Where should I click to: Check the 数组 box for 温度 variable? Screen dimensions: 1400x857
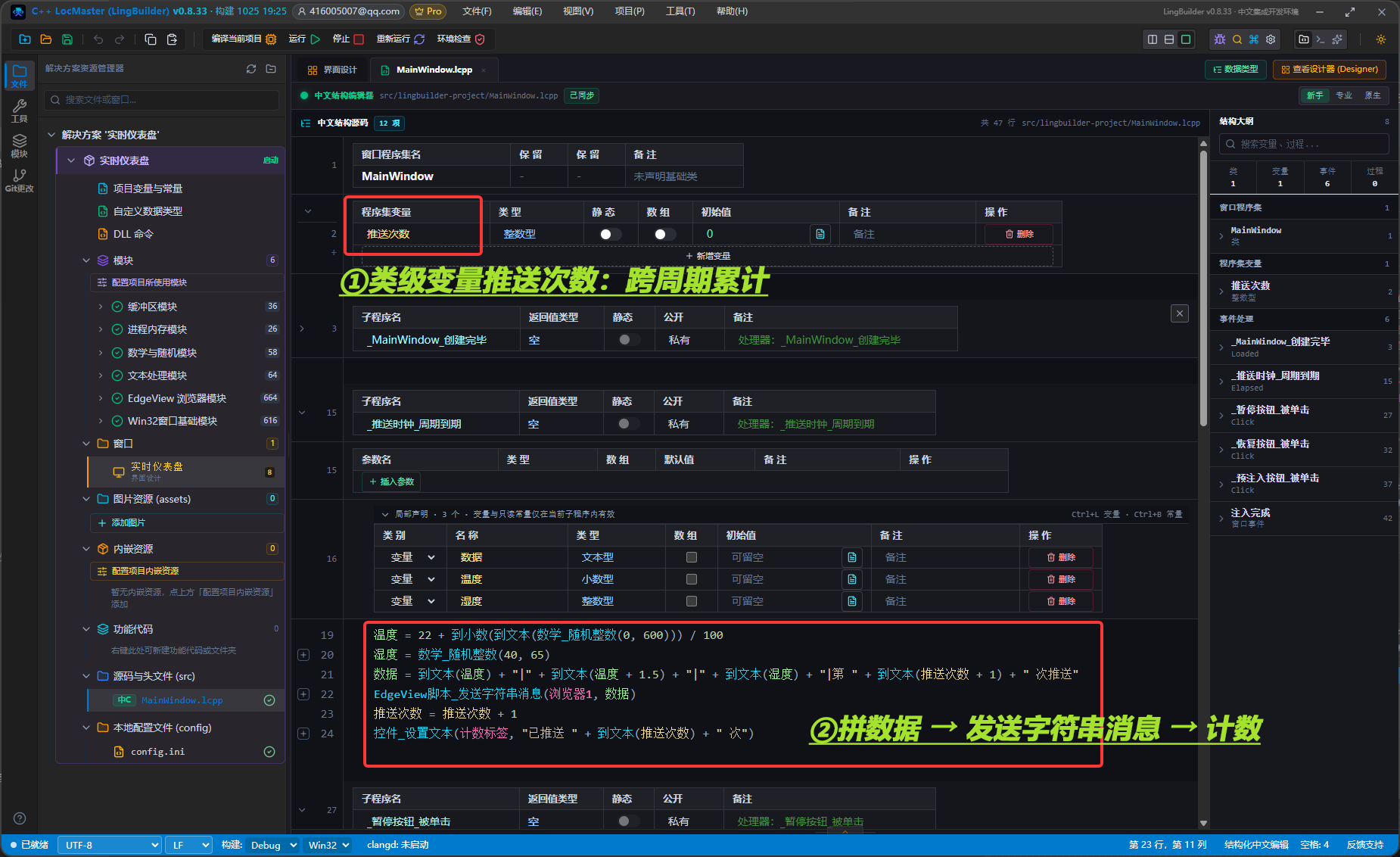point(691,579)
